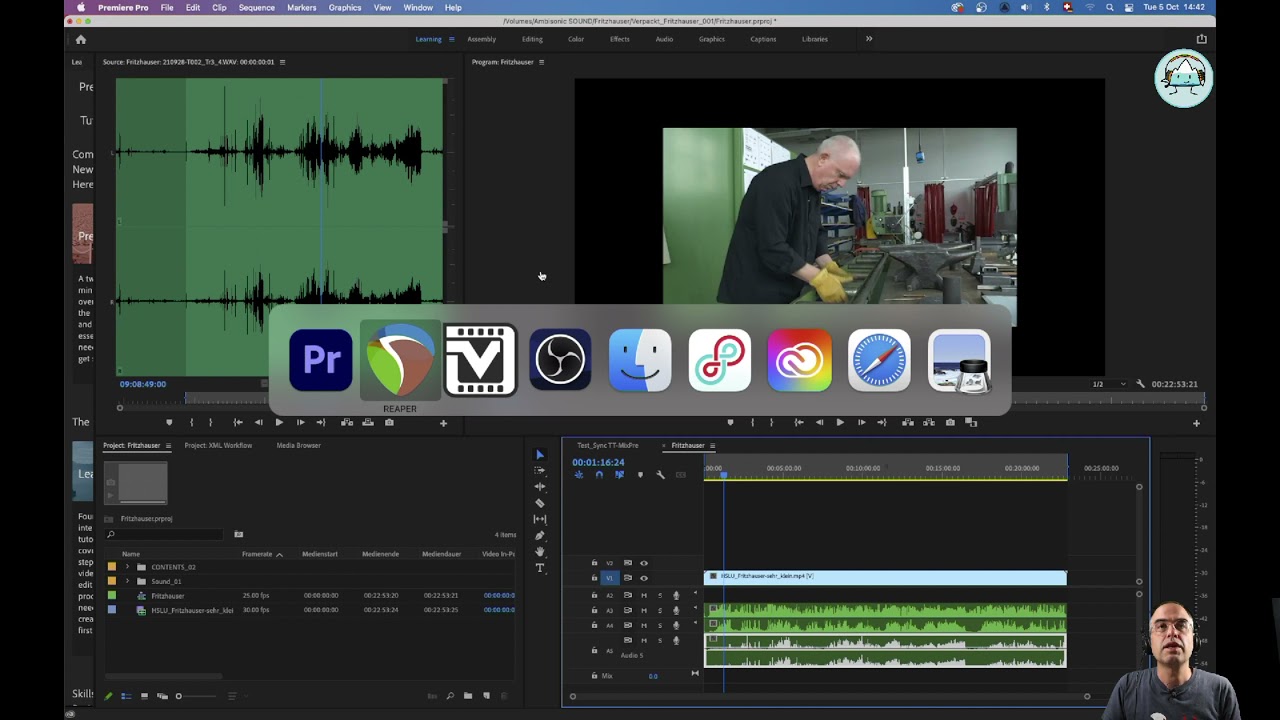
Task: Enable voice-over record on A2
Action: 676,595
